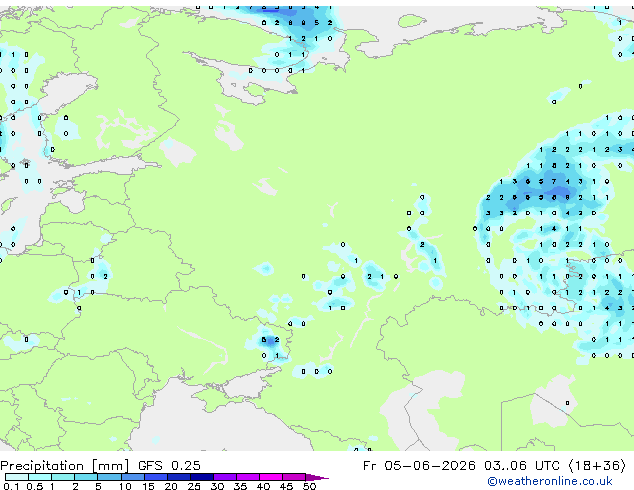
Task: Click the legend arrow tip beyond 50
Action: (317, 478)
